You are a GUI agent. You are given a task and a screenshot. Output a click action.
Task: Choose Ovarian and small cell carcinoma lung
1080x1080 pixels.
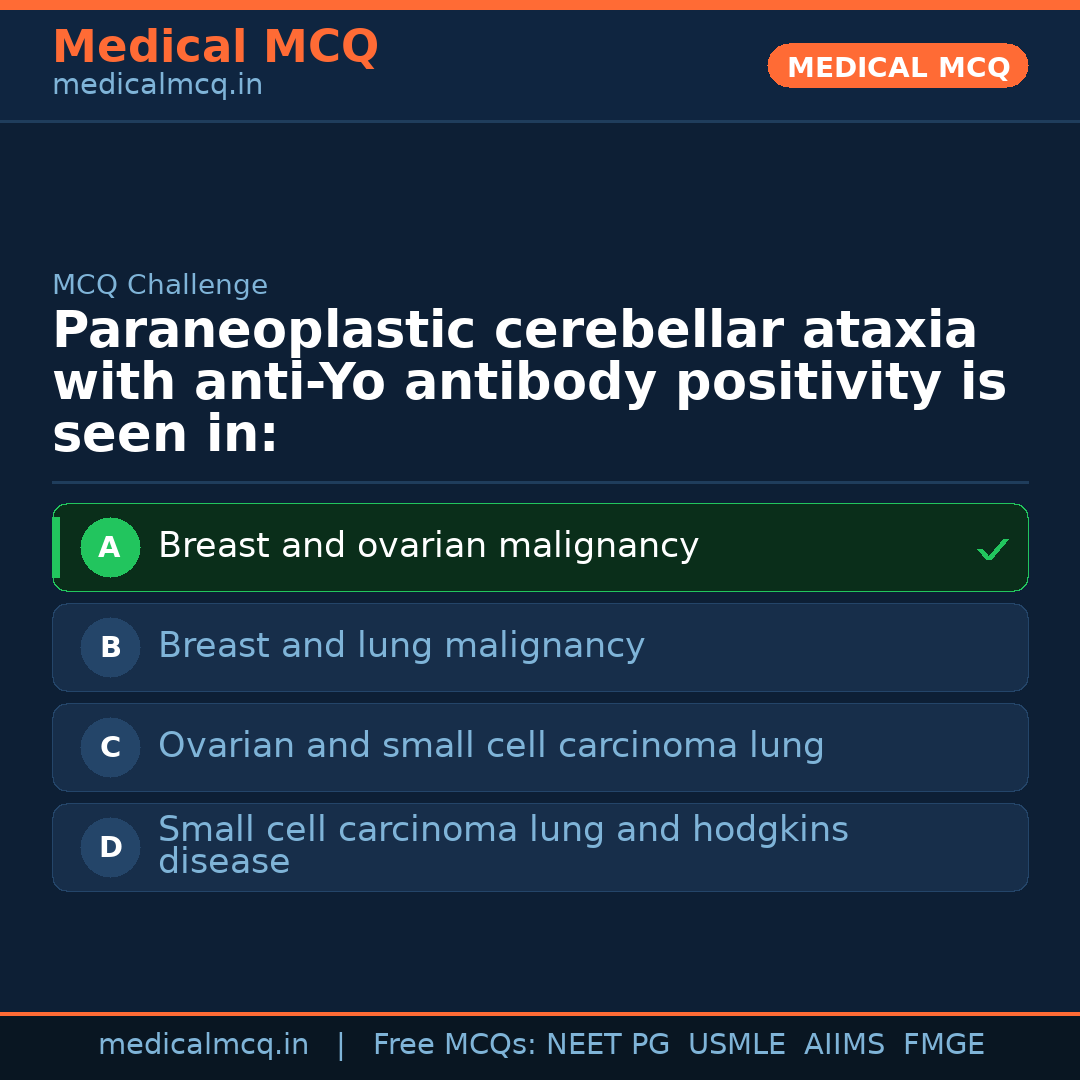(491, 746)
